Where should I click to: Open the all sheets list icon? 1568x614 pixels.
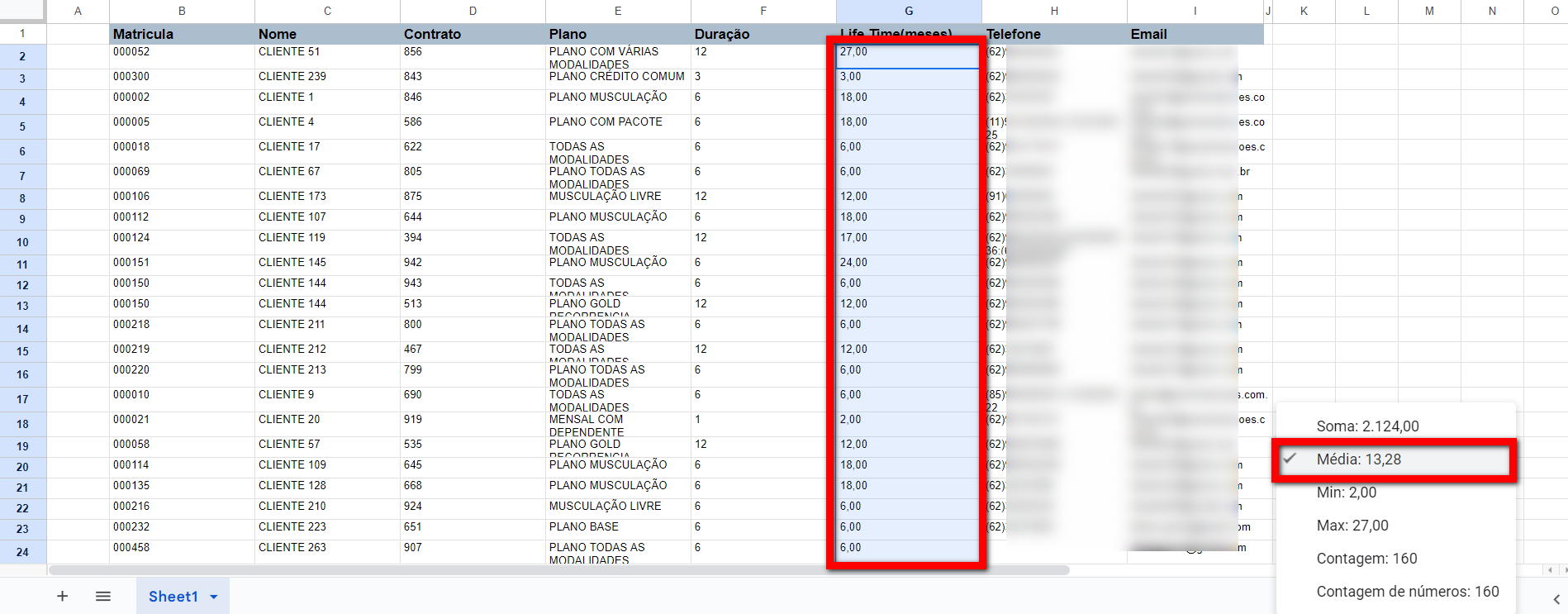(x=103, y=596)
